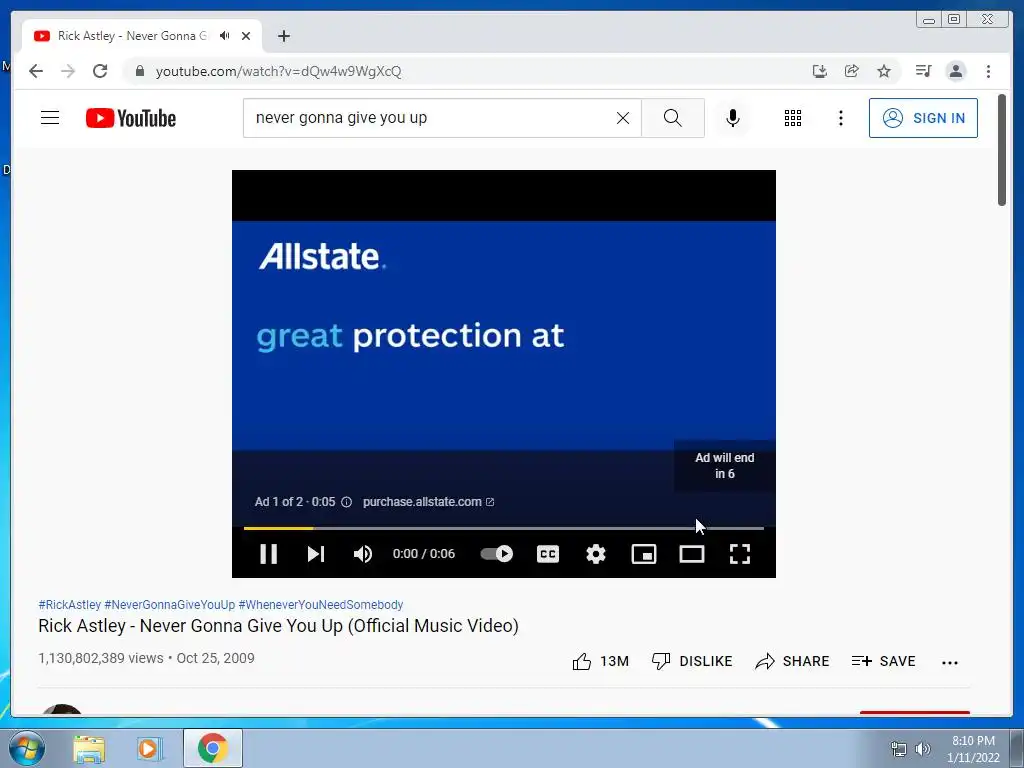The height and width of the screenshot is (768, 1024).
Task: Open a new tab with plus button
Action: click(x=283, y=36)
